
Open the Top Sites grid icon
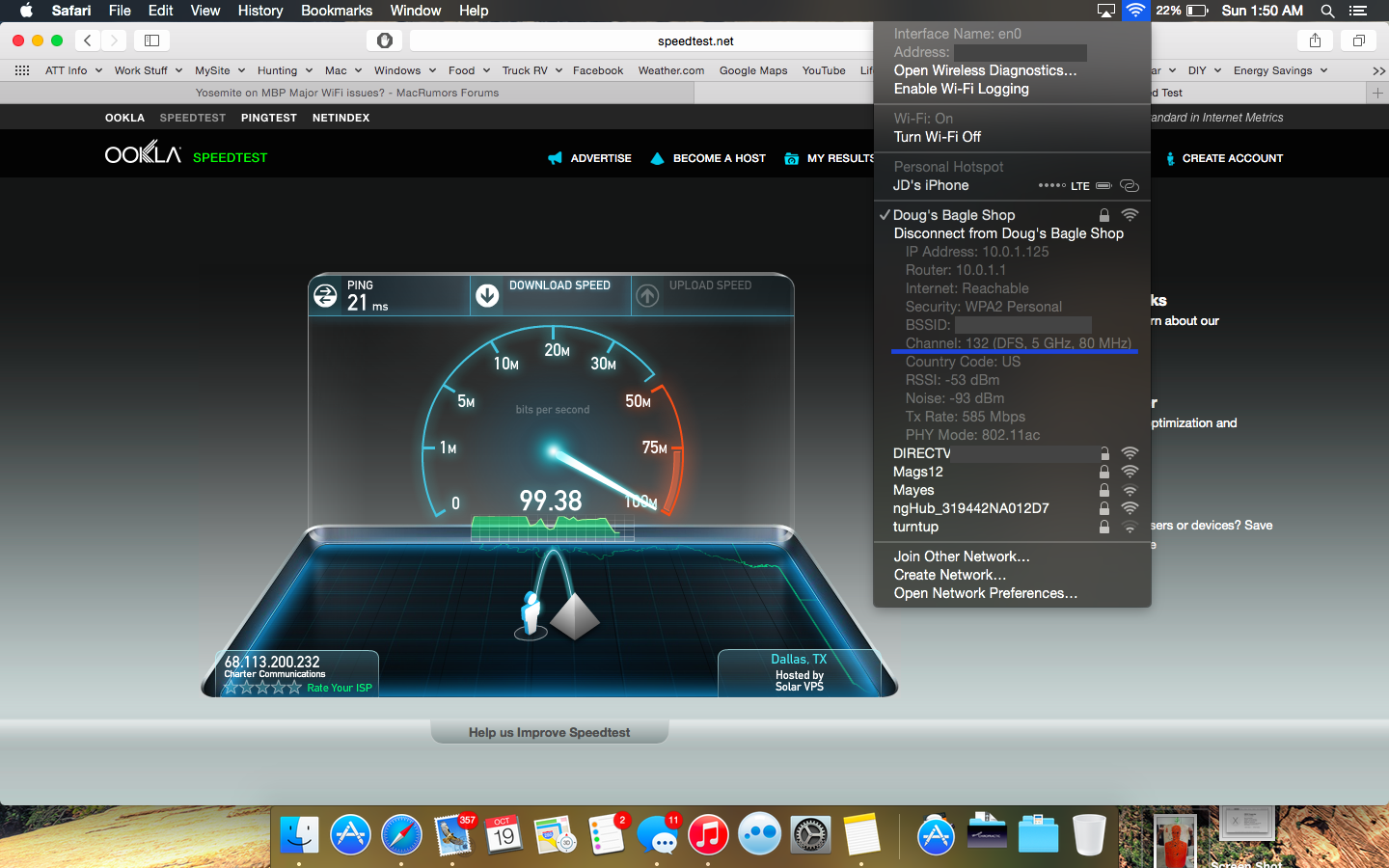pyautogui.click(x=22, y=70)
